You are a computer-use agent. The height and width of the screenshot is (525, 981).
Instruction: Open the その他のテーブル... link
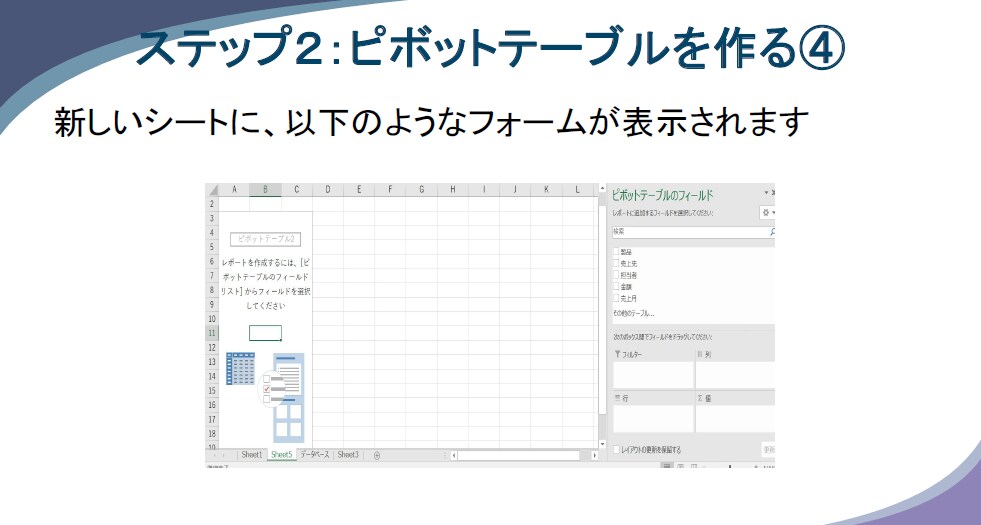point(633,313)
